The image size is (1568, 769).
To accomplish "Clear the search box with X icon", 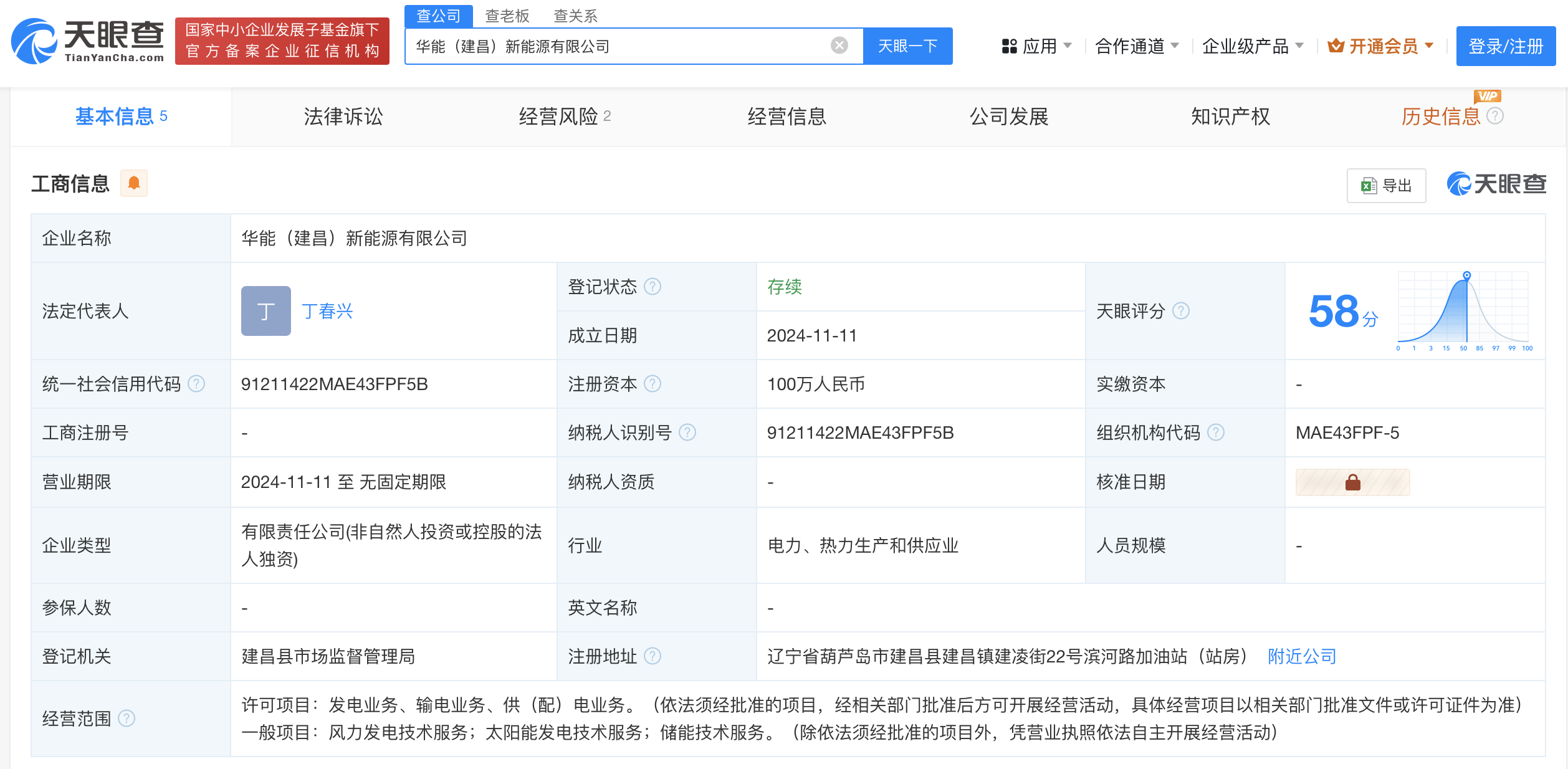I will [x=839, y=45].
